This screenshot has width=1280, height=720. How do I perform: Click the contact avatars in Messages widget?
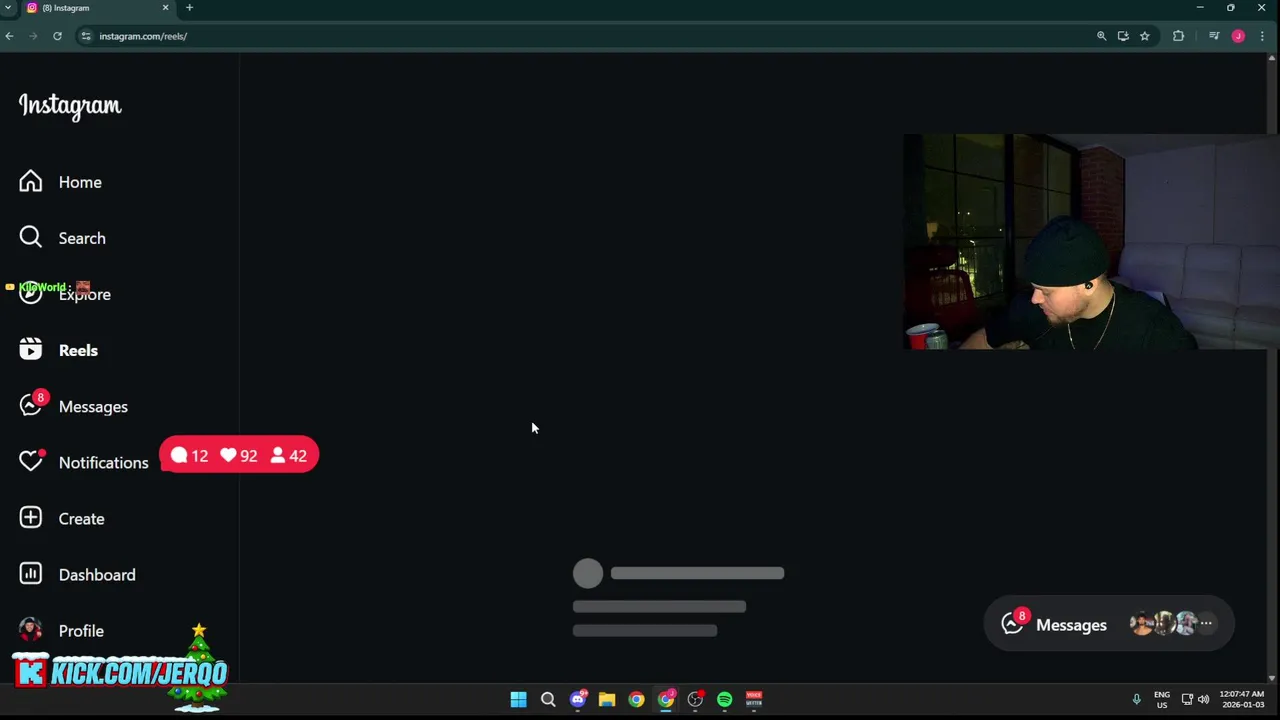(1164, 623)
